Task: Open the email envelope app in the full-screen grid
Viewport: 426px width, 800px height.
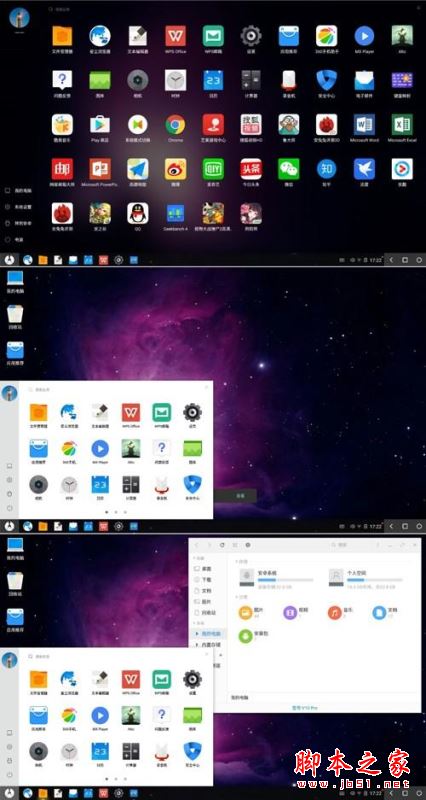Action: pyautogui.click(x=364, y=81)
